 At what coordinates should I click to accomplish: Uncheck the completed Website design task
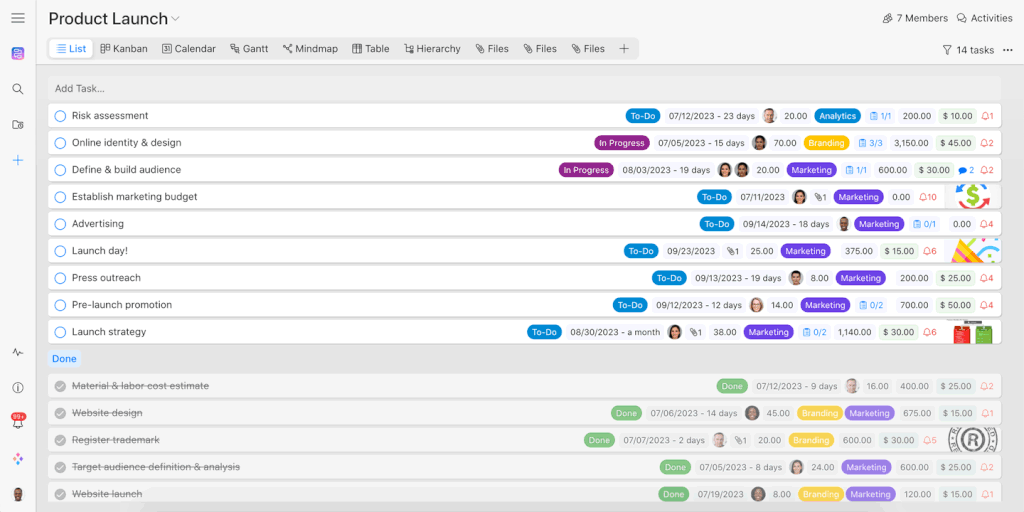click(60, 413)
